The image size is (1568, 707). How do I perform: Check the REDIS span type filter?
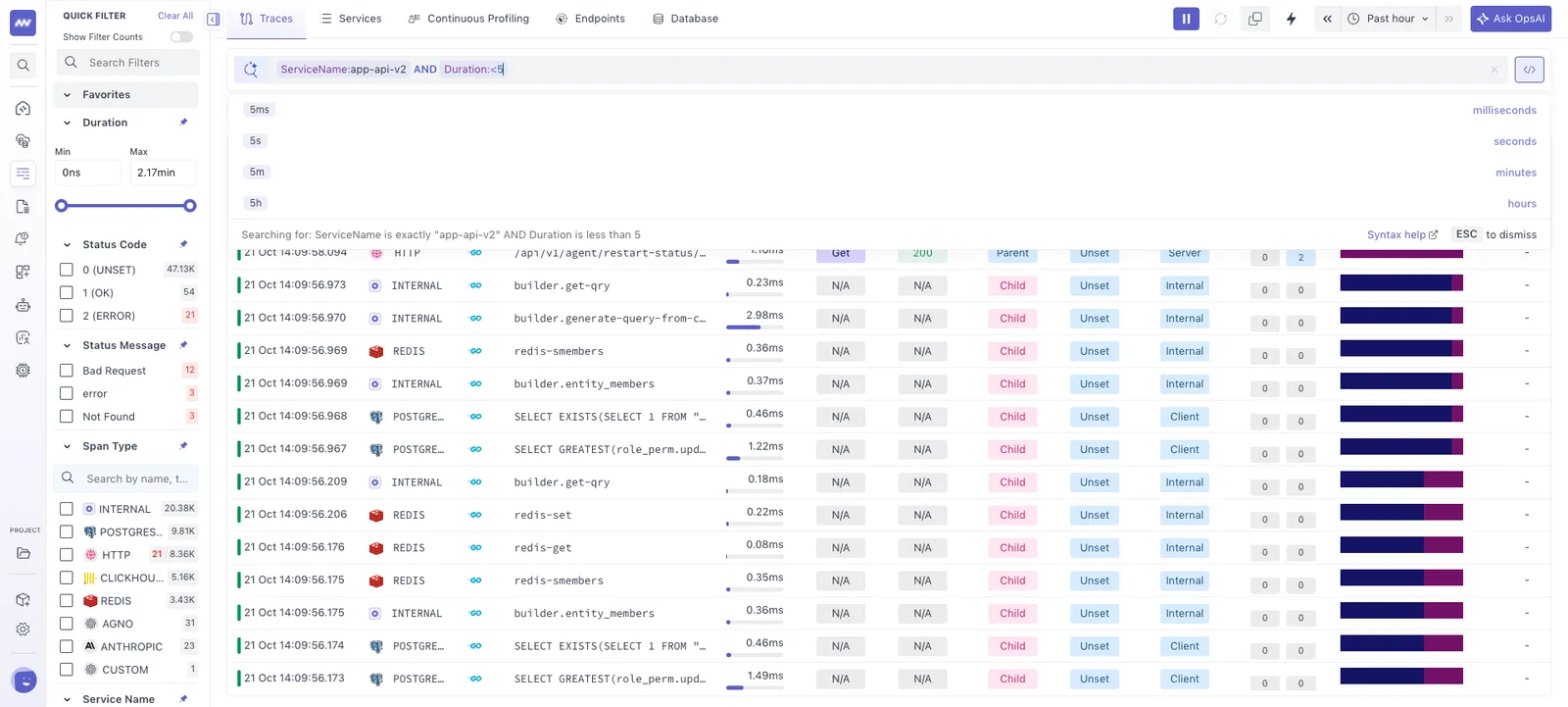click(x=67, y=601)
